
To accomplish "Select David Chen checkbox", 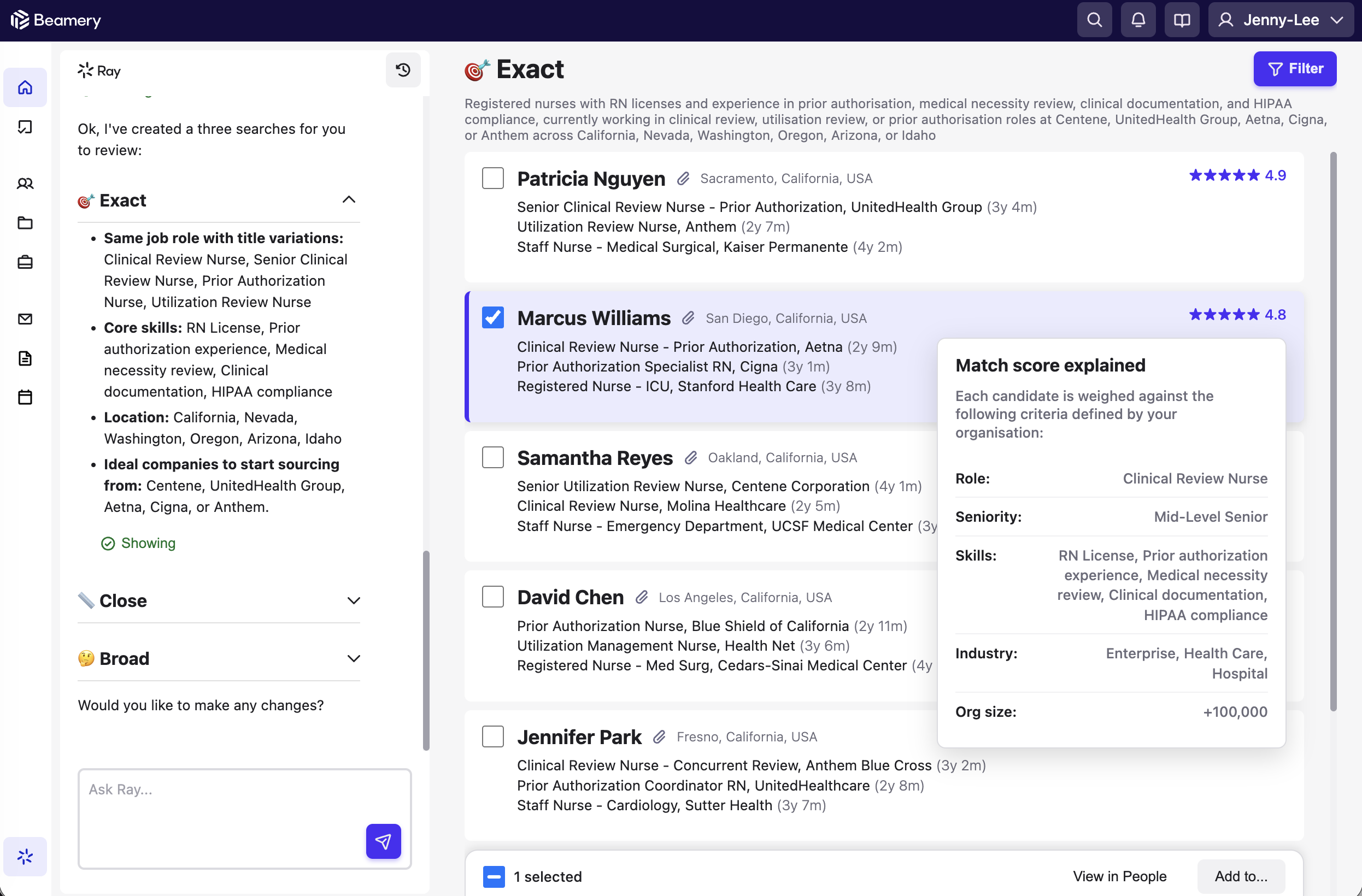I will [493, 597].
